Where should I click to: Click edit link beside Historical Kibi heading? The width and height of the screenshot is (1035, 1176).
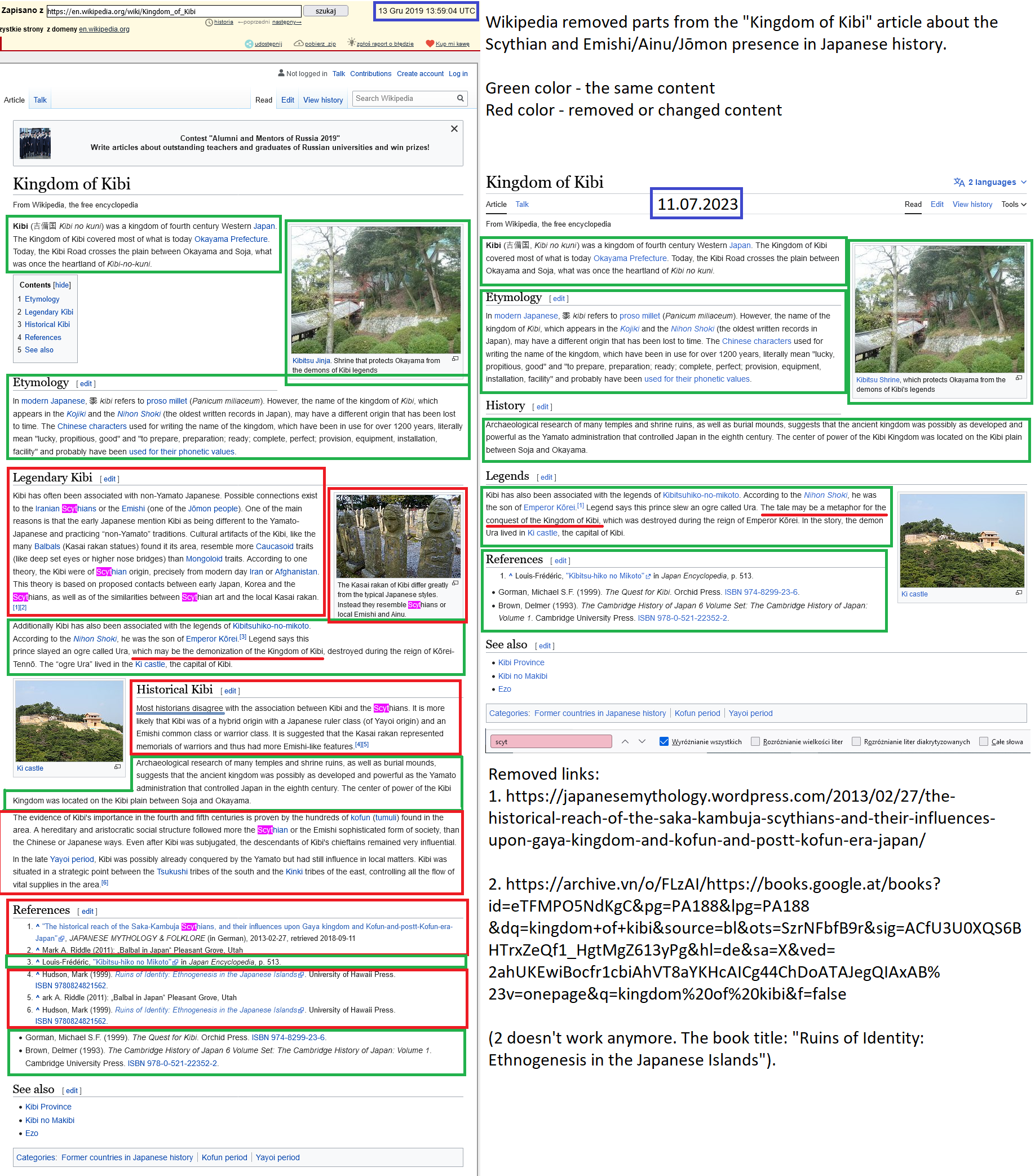tap(230, 691)
